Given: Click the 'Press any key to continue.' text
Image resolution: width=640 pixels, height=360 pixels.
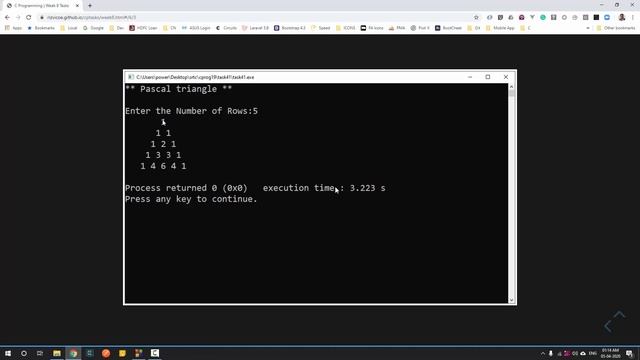Looking at the screenshot, I should click(x=191, y=199).
